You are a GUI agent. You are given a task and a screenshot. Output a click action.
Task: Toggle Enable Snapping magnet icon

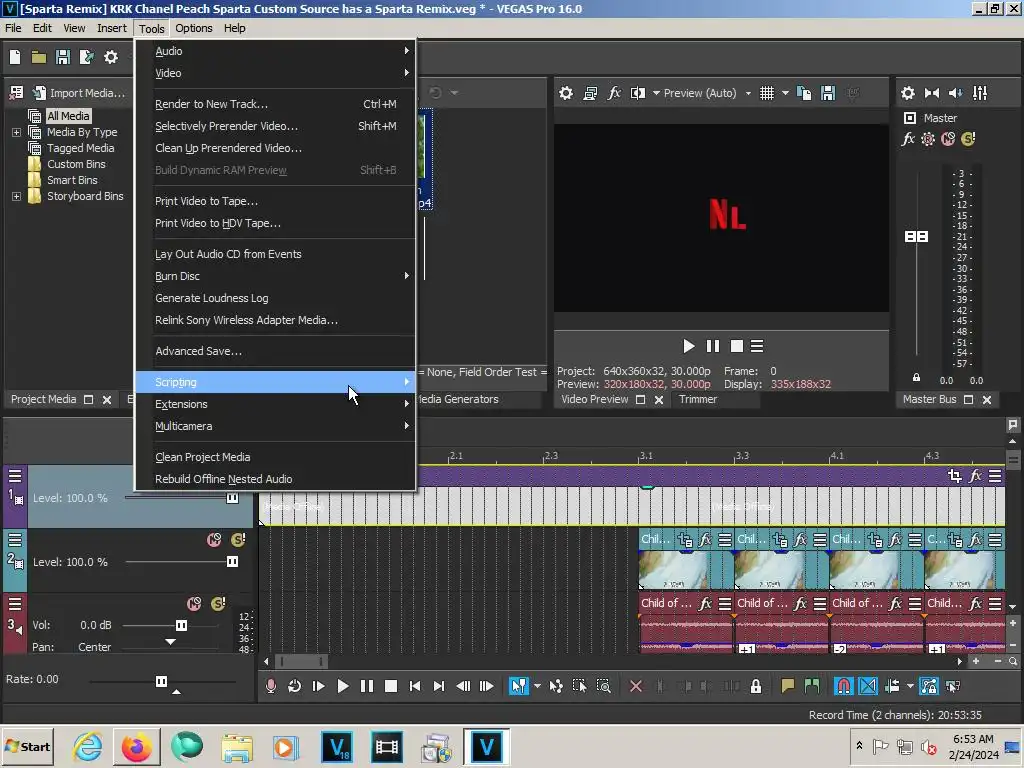[x=844, y=686]
